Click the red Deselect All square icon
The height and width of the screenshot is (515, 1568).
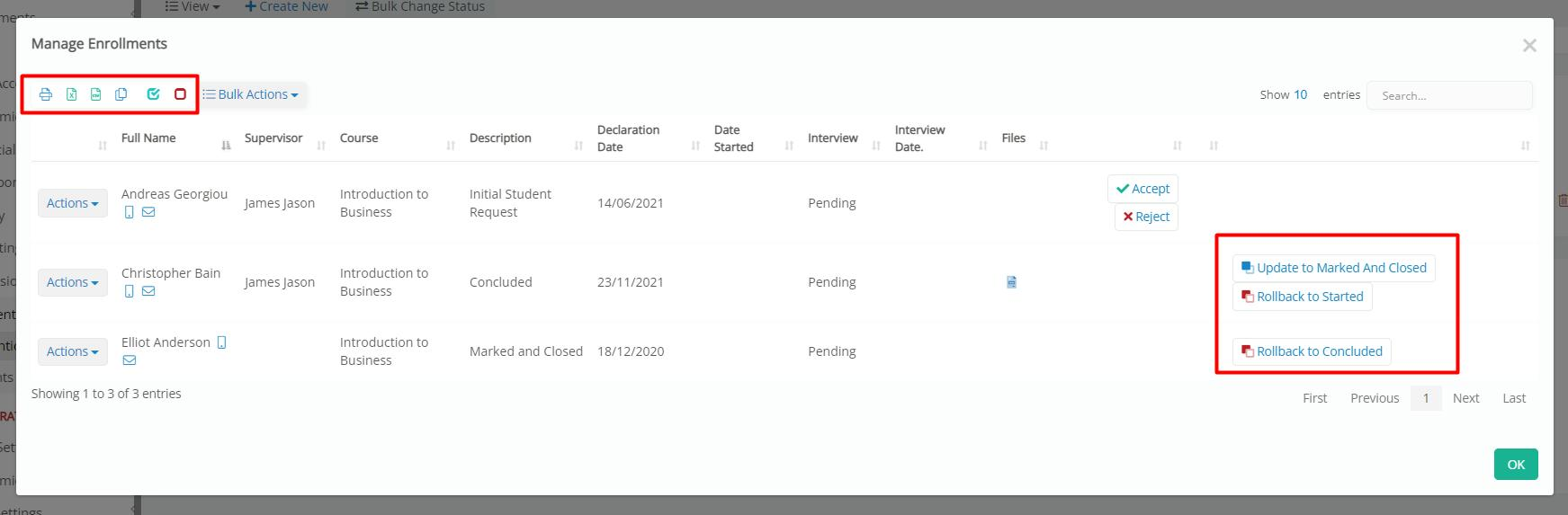coord(180,94)
